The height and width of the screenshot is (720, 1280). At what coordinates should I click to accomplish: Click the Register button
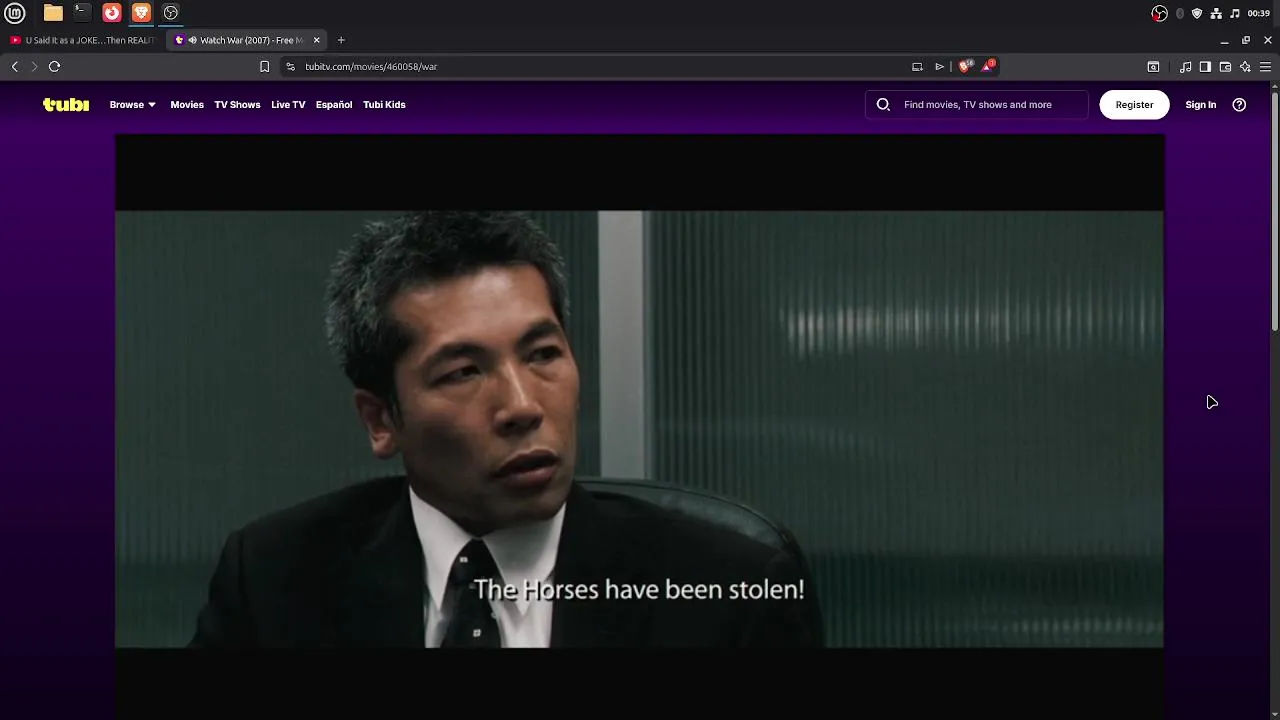(1134, 104)
